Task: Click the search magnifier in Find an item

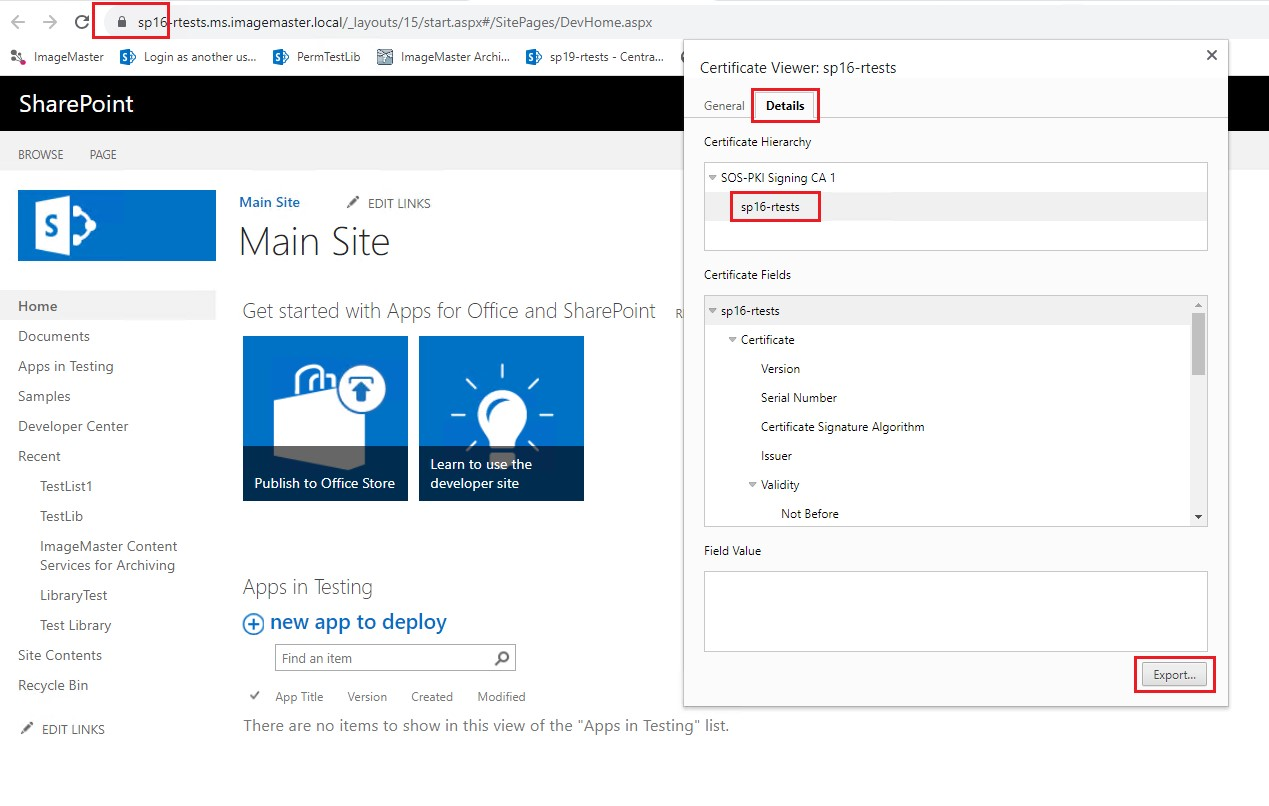Action: point(502,658)
